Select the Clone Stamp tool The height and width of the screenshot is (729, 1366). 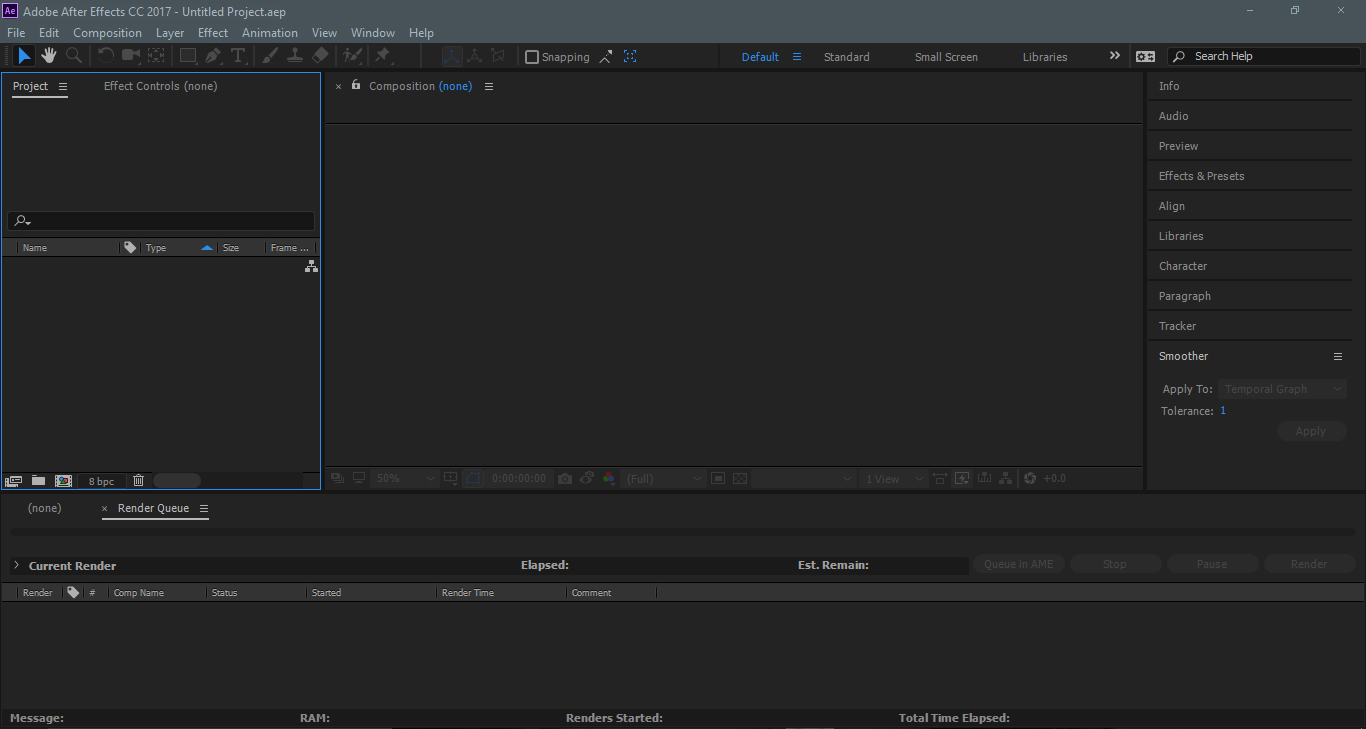tap(296, 56)
